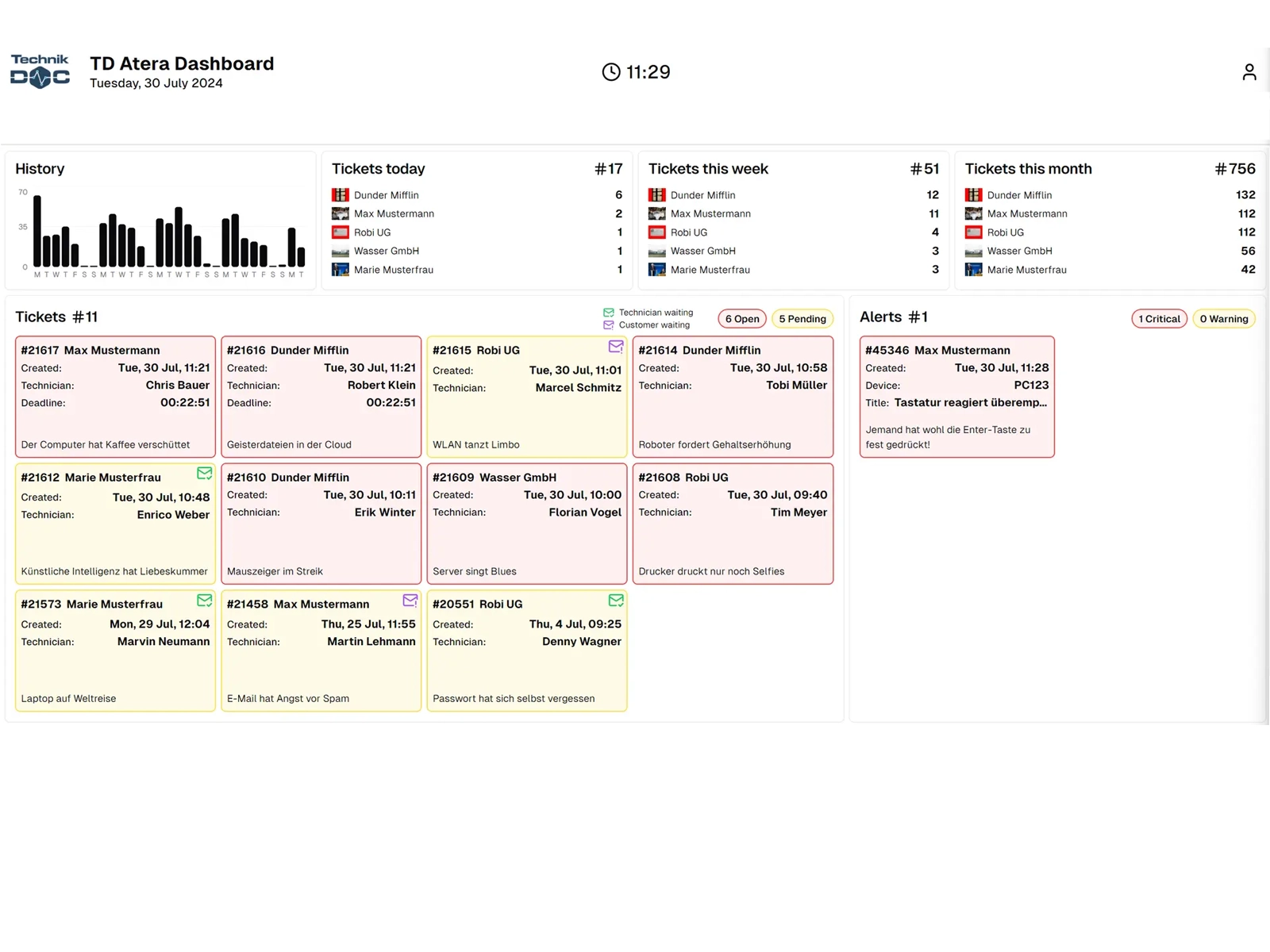Click device name PC123 in alert
The width and height of the screenshot is (1270, 952).
[x=1031, y=386]
